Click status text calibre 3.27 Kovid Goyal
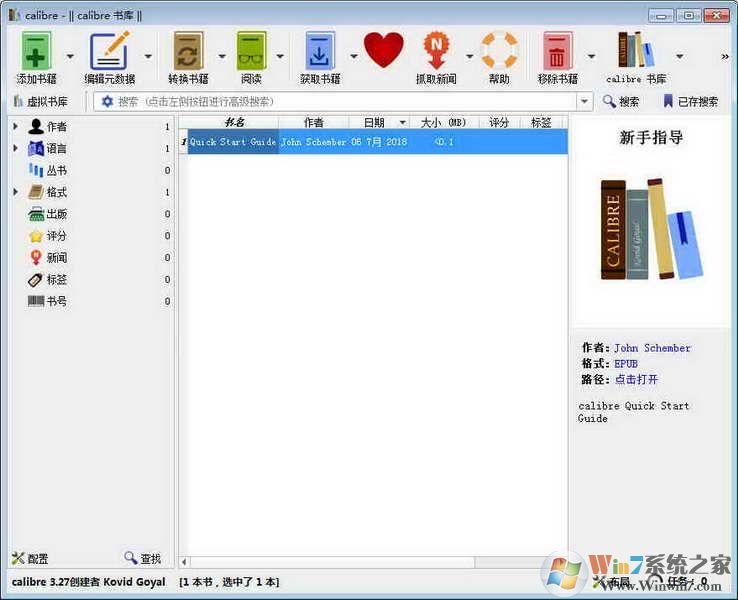 coord(88,582)
